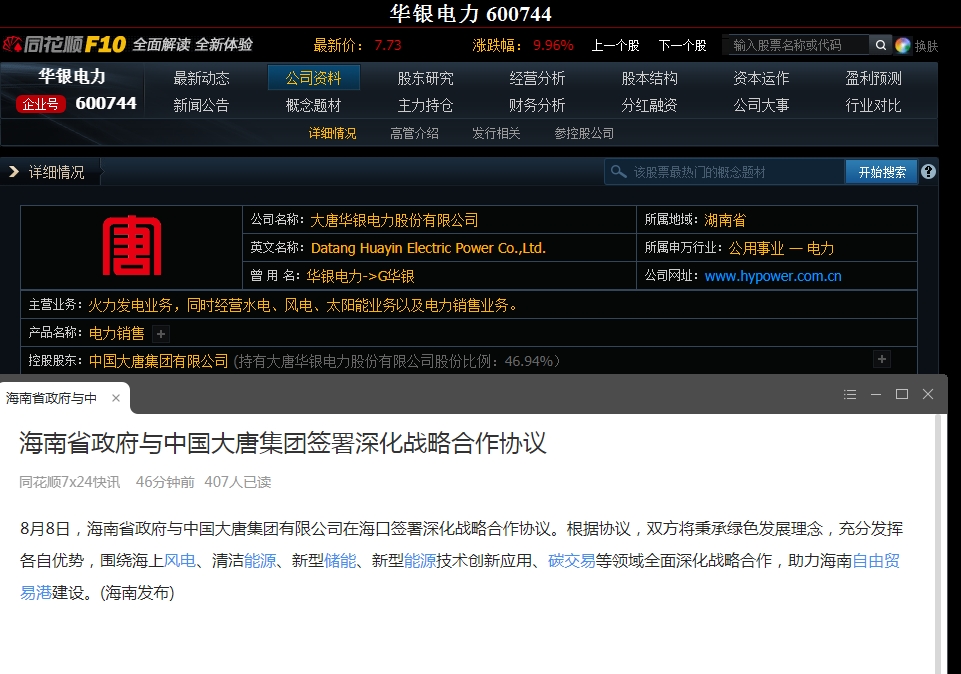Open 公司大事 section
Image resolution: width=961 pixels, height=674 pixels.
point(761,105)
